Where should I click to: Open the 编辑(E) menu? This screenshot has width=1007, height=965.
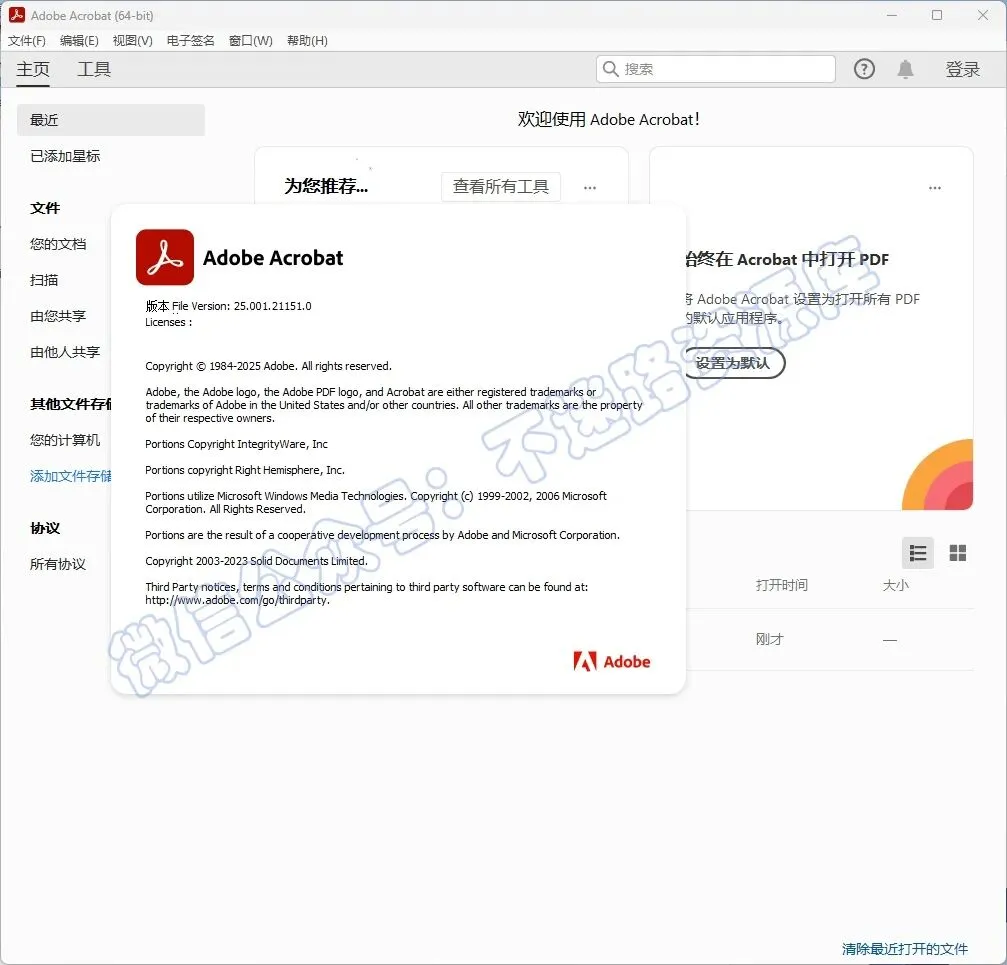click(x=79, y=40)
